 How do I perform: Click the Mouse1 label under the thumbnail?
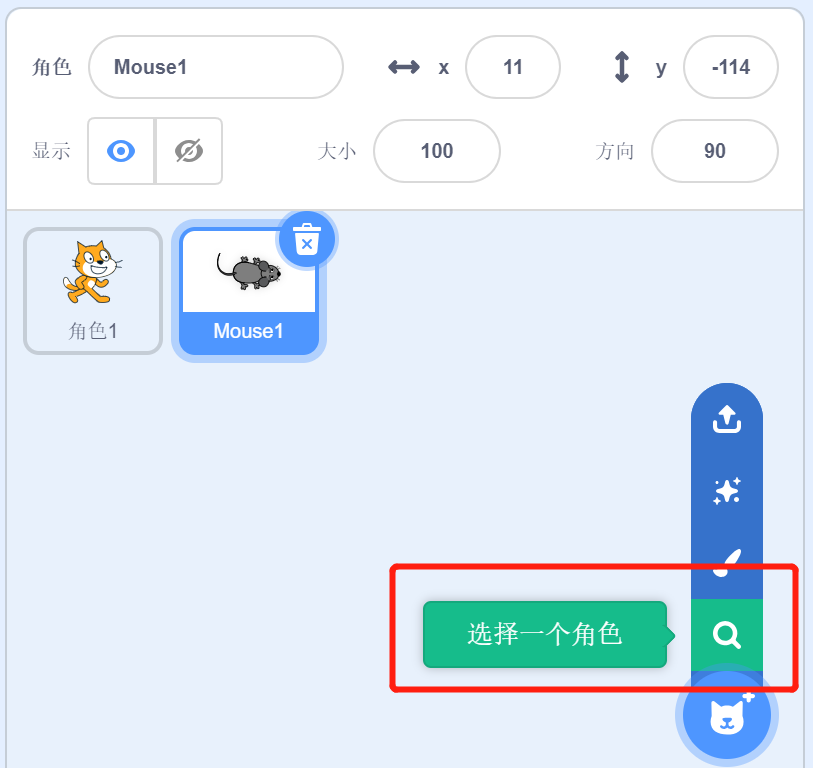(248, 331)
